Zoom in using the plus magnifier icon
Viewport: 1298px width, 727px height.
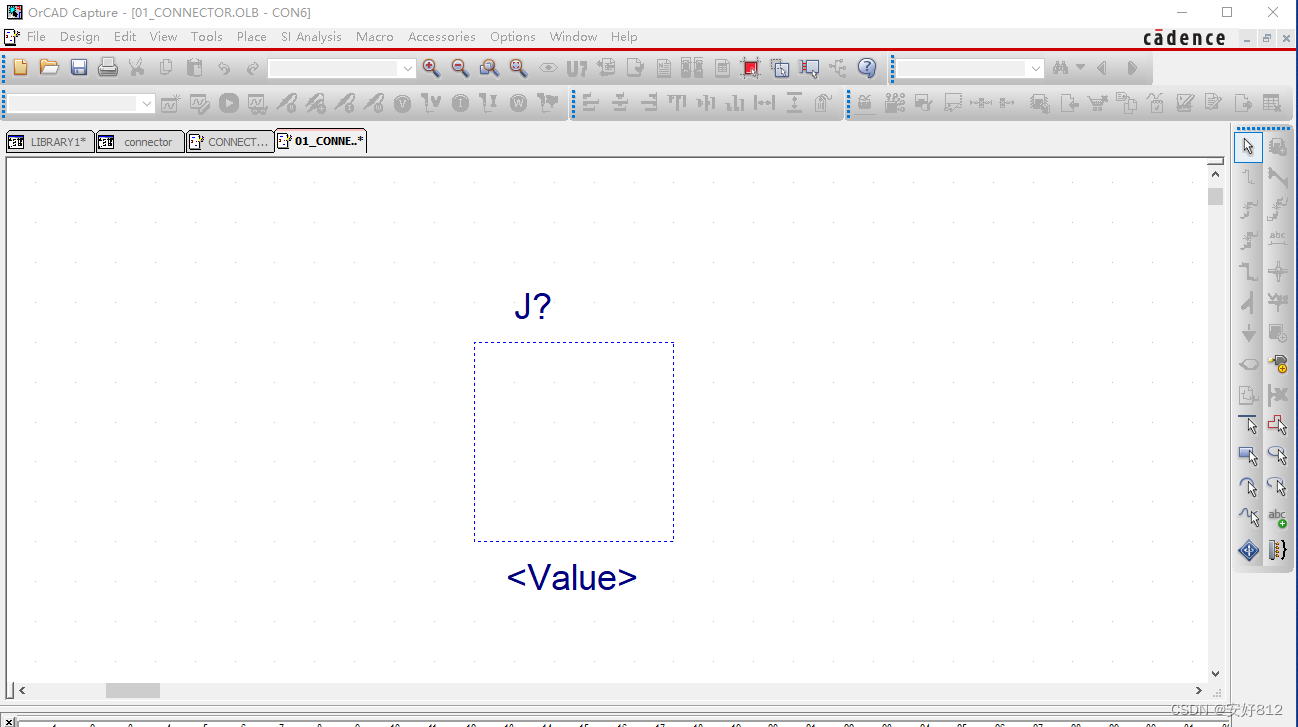431,68
